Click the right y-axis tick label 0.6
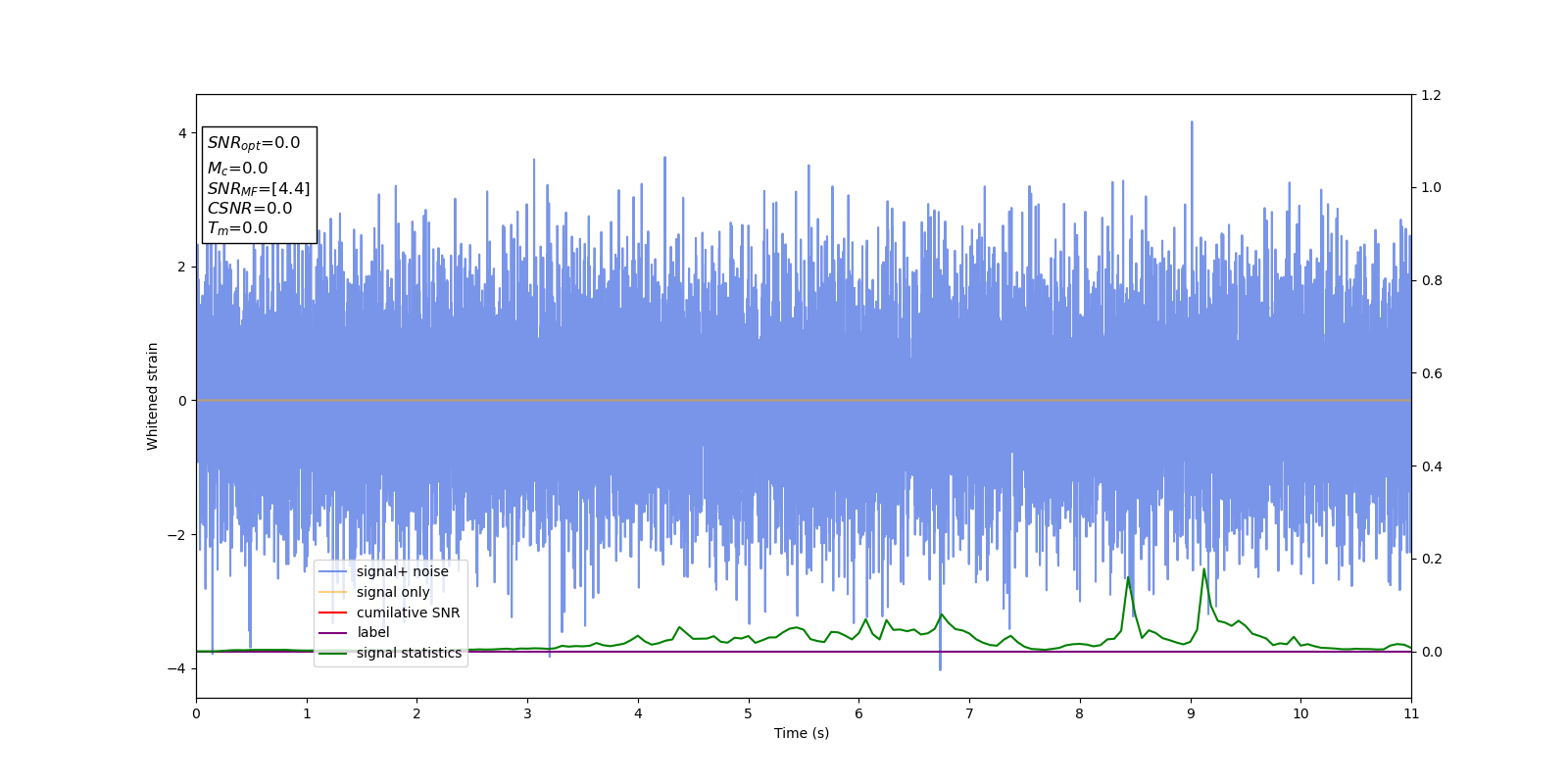Viewport: 1568px width, 784px height. point(1432,373)
